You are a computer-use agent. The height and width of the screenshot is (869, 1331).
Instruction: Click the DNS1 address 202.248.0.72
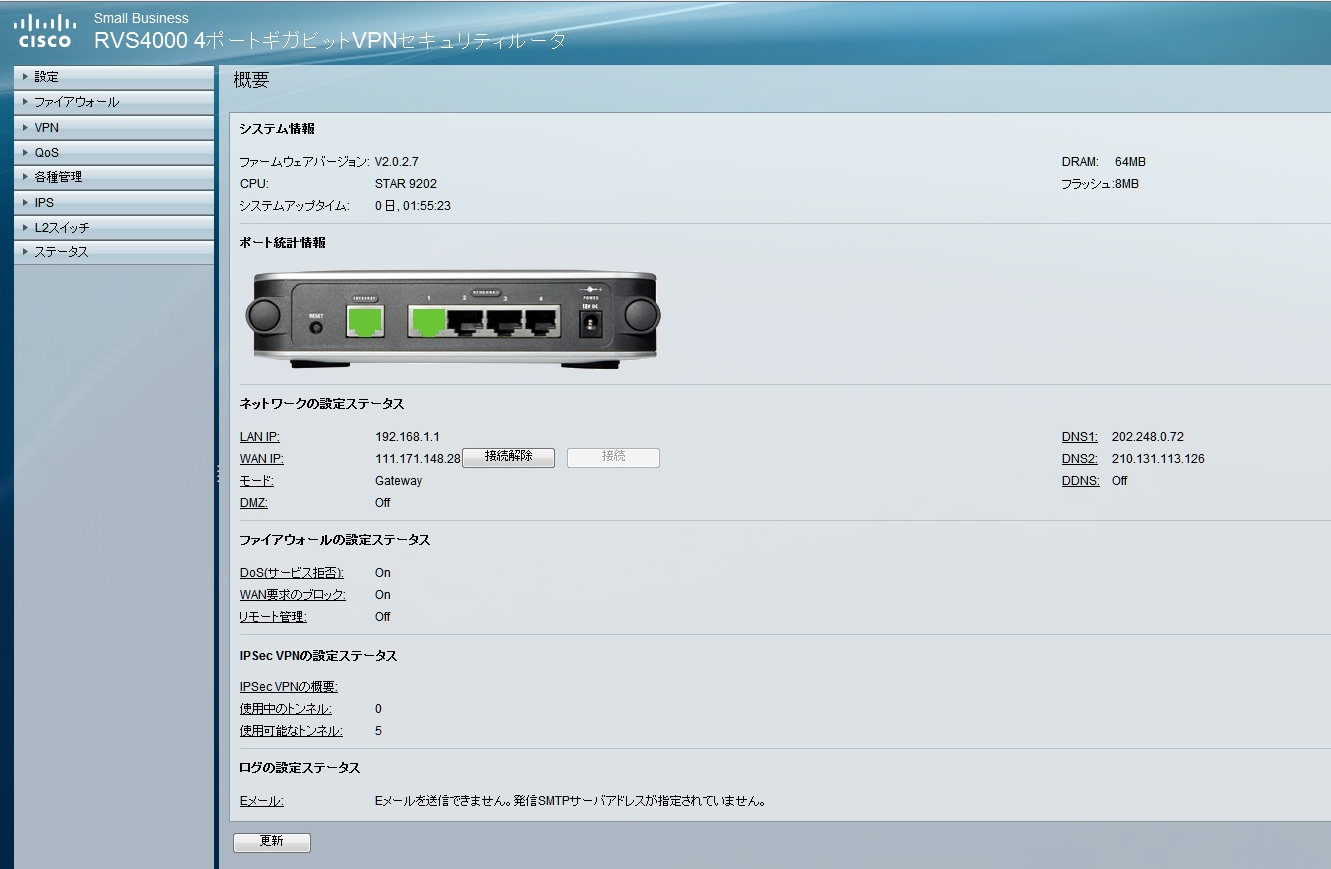[x=1148, y=437]
